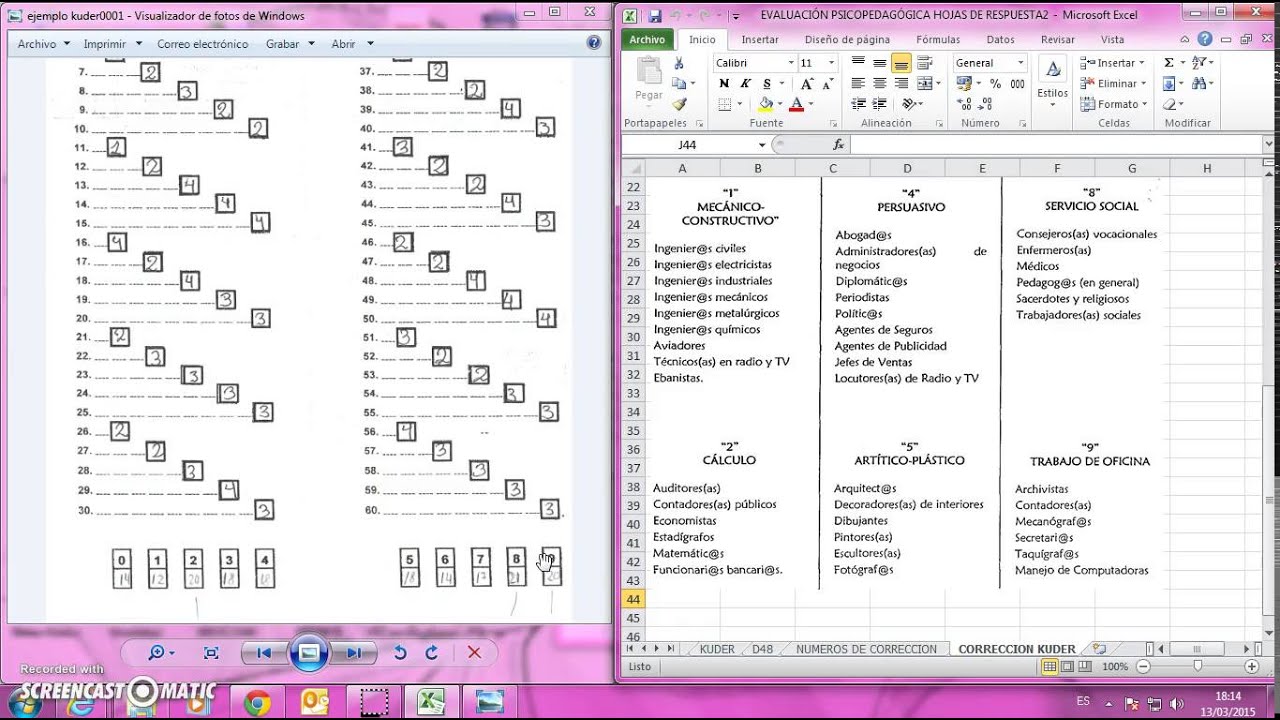
Task: Switch to Normal view in status bar
Action: point(1049,666)
